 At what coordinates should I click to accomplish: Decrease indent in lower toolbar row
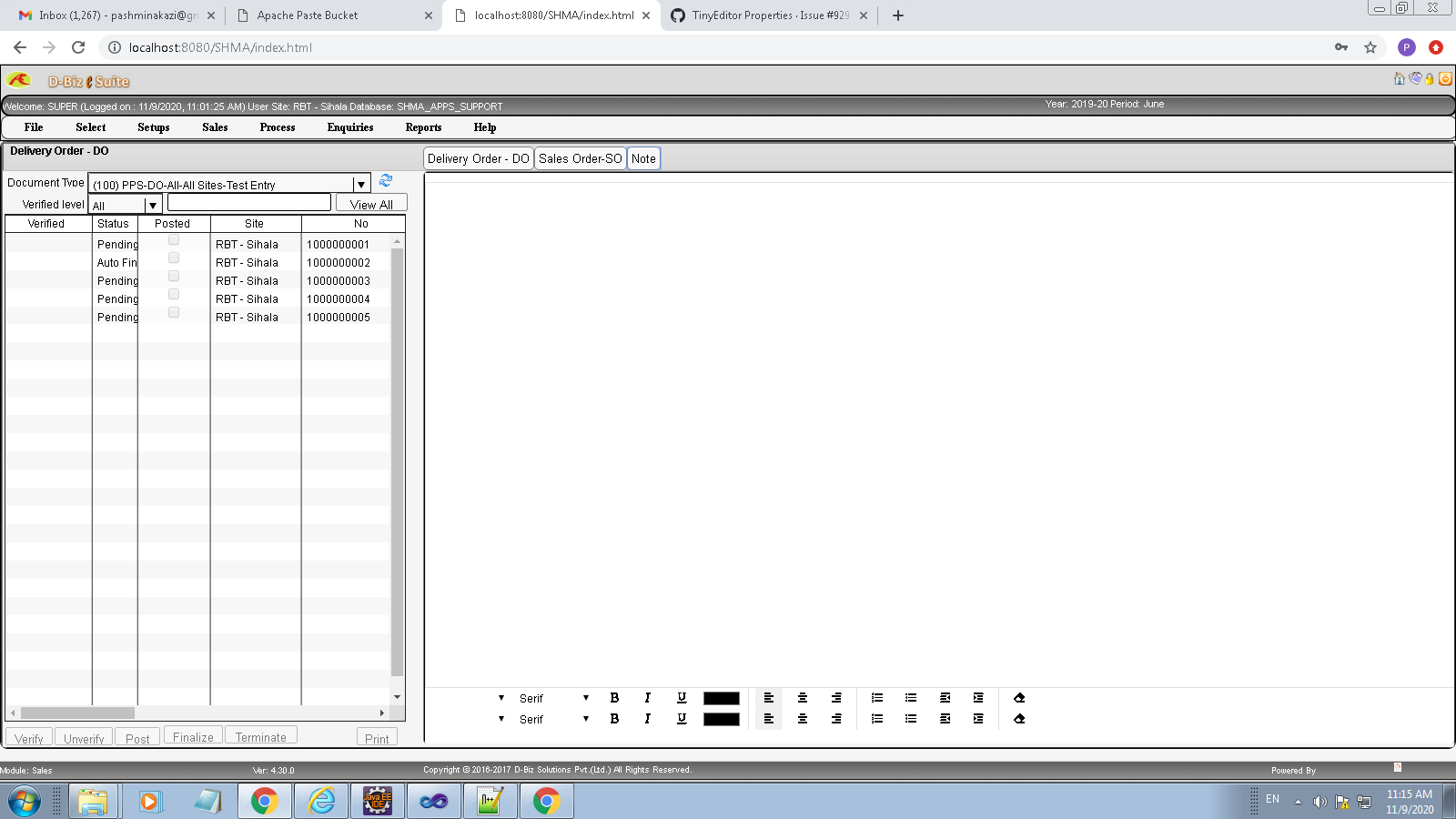point(945,719)
